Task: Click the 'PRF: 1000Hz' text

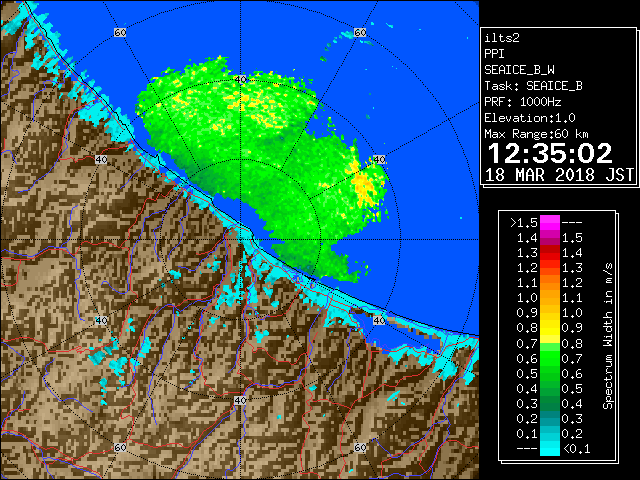Action: coord(522,102)
